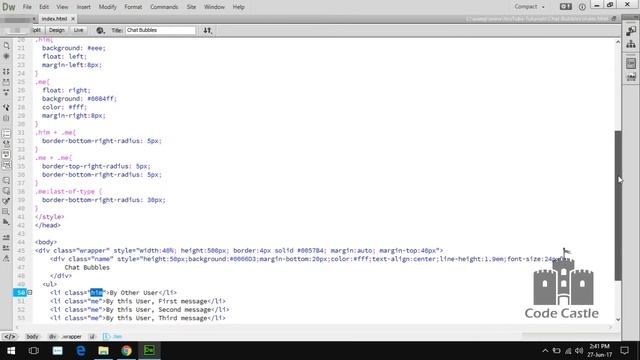Click the Wrap Tag icon
The width and height of the screenshot is (640, 360).
[x=6, y=201]
